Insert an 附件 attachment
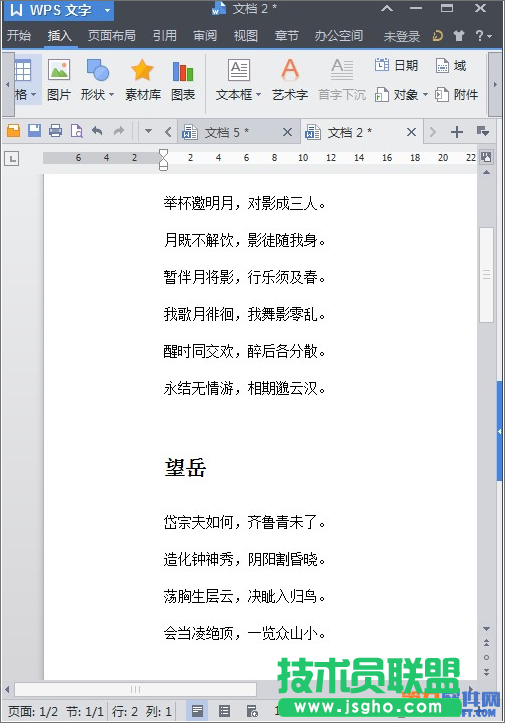 [x=457, y=95]
